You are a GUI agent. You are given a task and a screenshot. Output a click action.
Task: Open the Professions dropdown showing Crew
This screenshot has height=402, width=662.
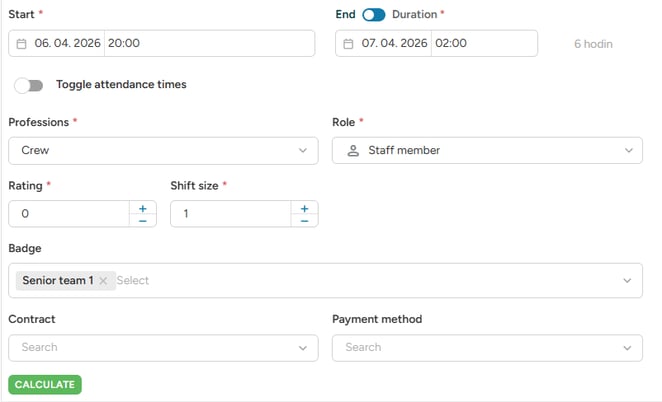(x=162, y=151)
